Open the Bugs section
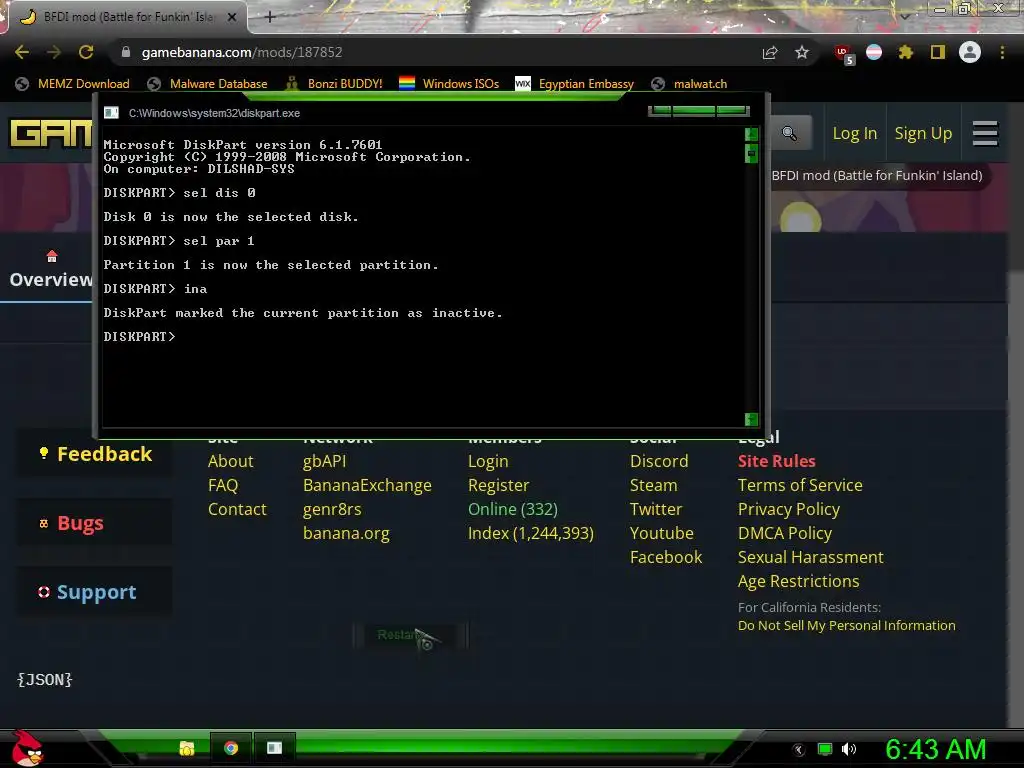 [95, 523]
